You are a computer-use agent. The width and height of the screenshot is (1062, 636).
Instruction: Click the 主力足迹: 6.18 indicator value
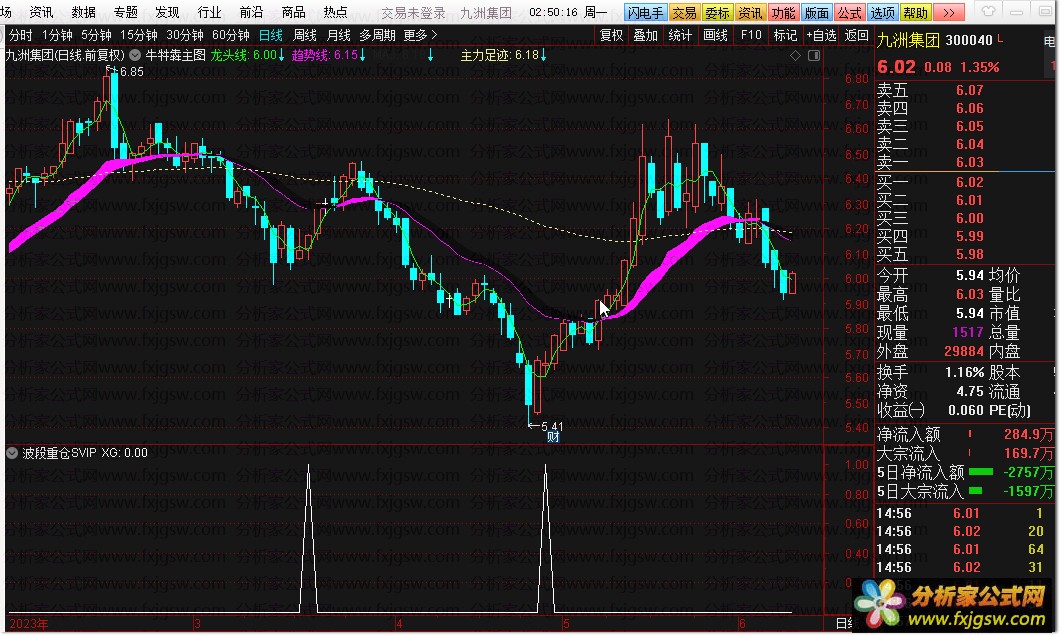coord(503,56)
